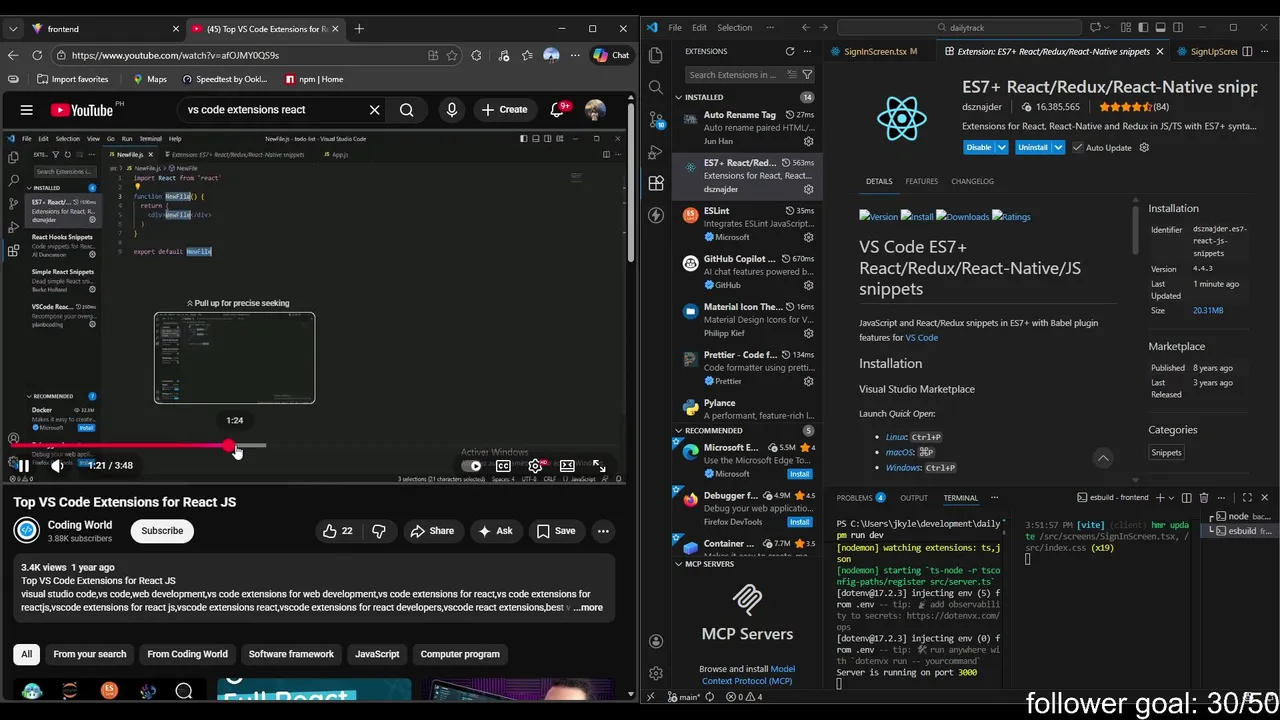Open VS Code Accounts icon in activity bar
The height and width of the screenshot is (720, 1280).
coord(656,641)
